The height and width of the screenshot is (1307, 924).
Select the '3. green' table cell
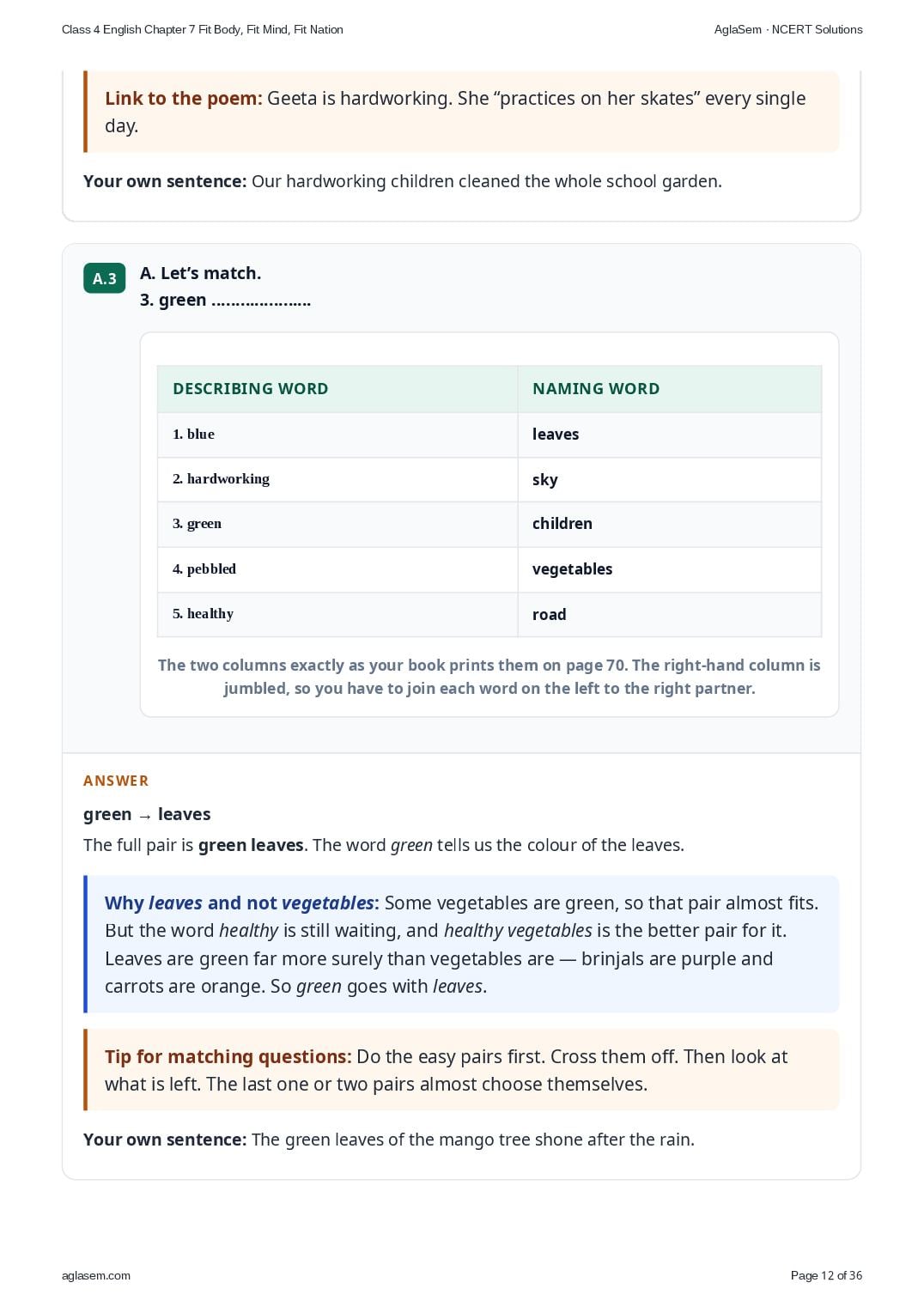(x=337, y=524)
